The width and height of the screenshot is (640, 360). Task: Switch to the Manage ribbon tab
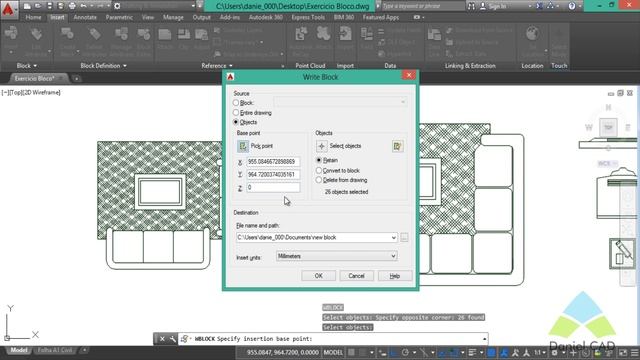pyautogui.click(x=173, y=18)
